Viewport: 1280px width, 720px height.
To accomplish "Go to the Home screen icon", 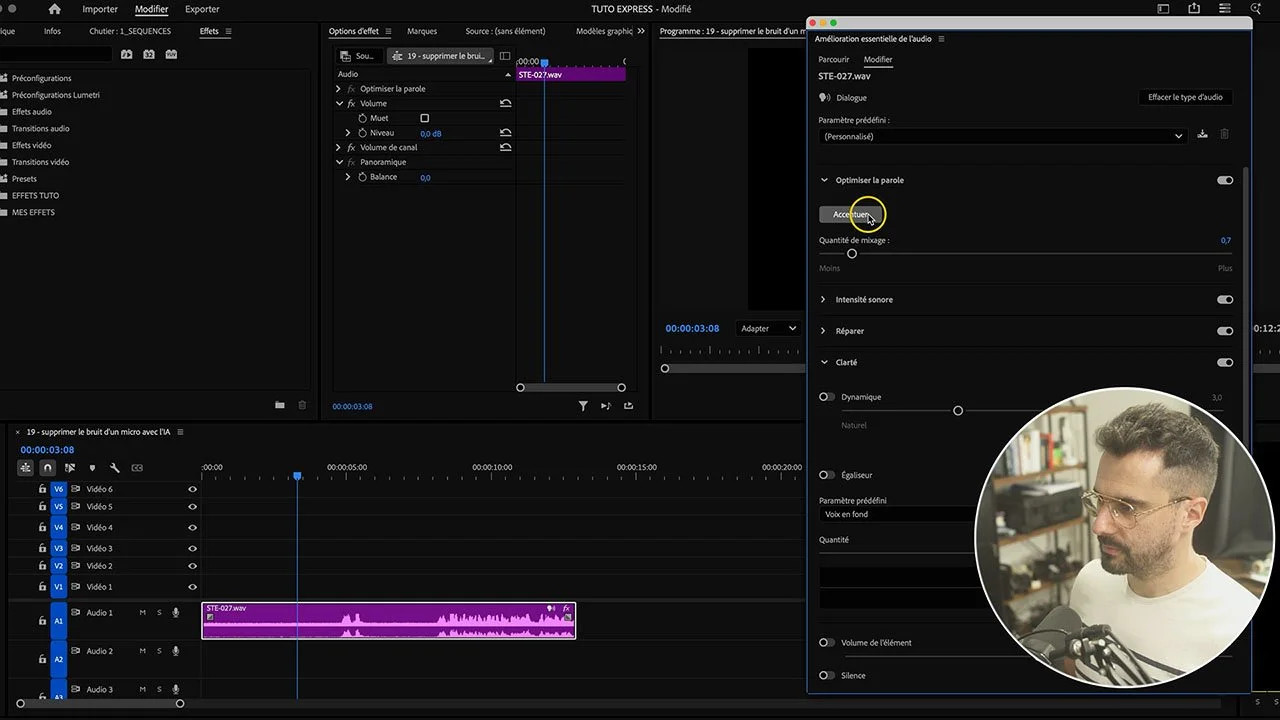I will point(55,9).
